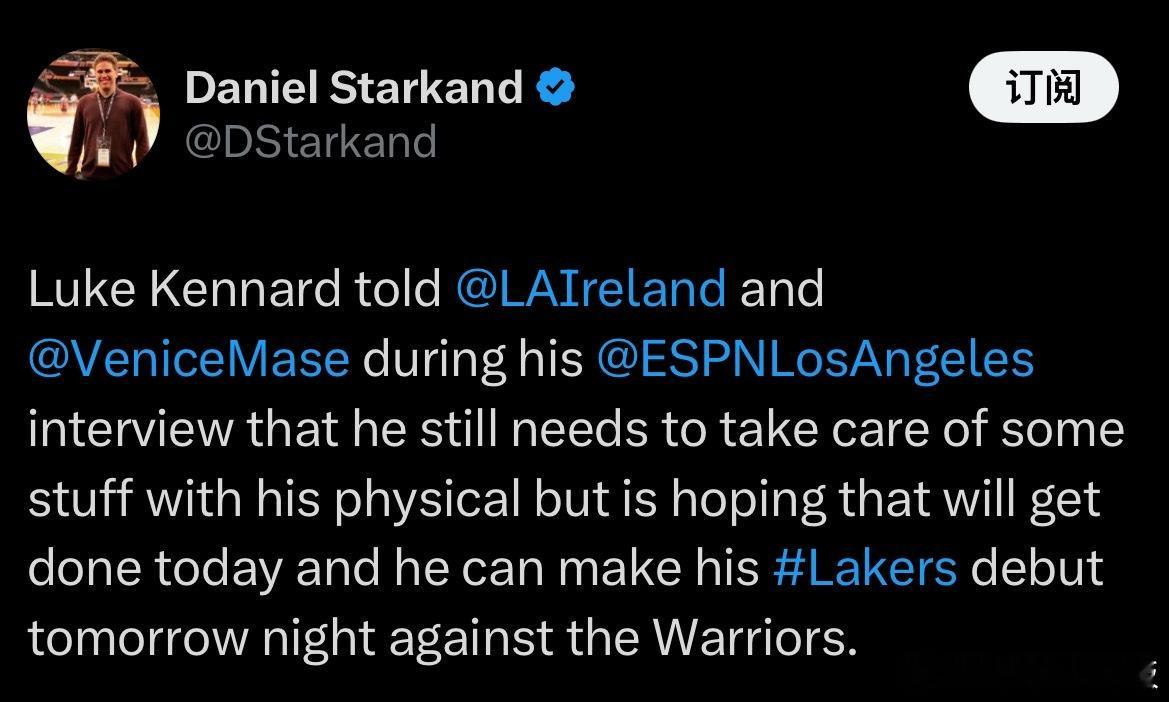The image size is (1169, 702).
Task: Open the author's profile via their name
Action: (x=353, y=87)
